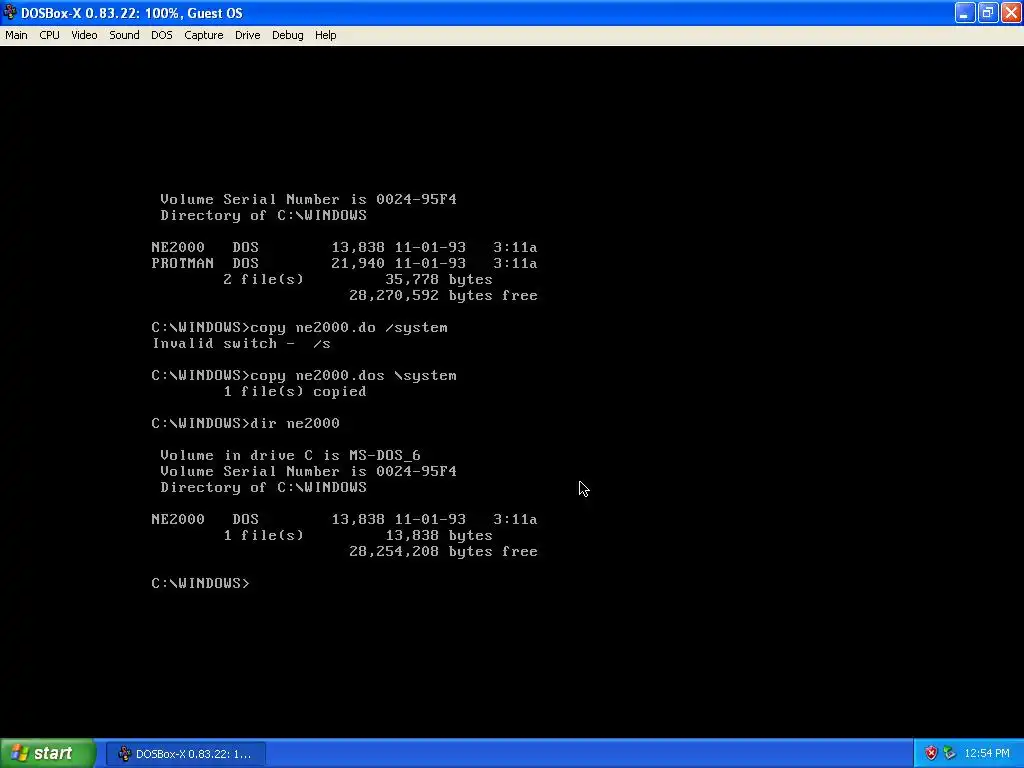Open the Main menu
This screenshot has width=1024, height=768.
point(16,35)
